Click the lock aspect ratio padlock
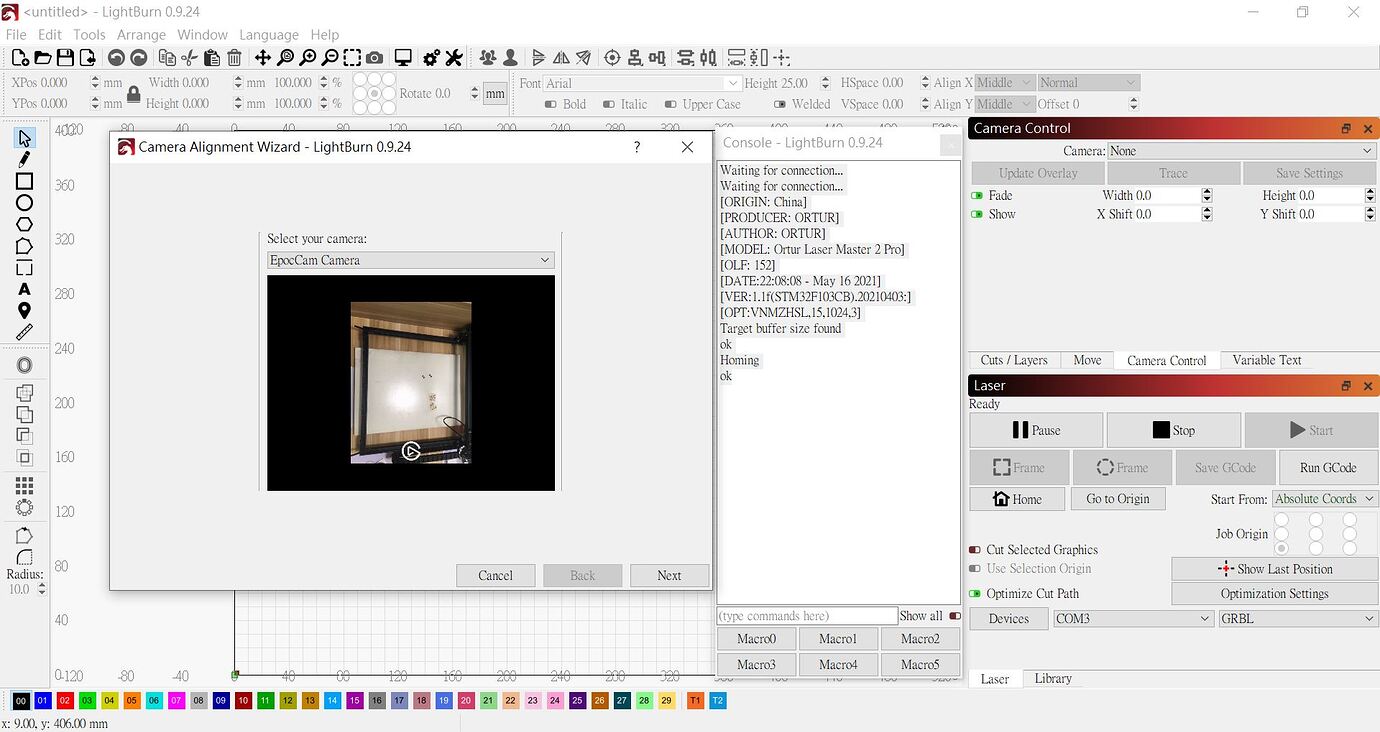 [134, 93]
